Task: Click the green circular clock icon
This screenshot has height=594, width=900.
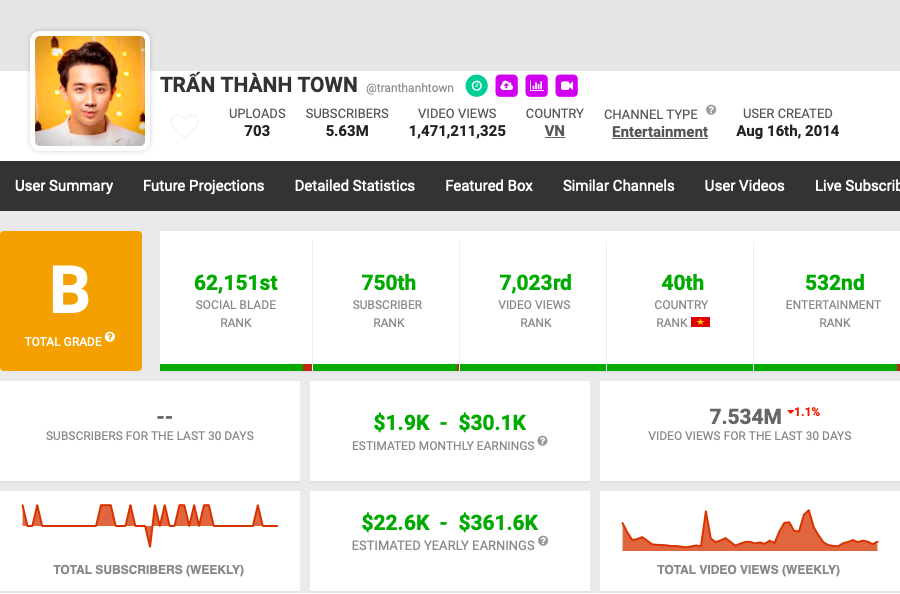Action: (x=477, y=87)
